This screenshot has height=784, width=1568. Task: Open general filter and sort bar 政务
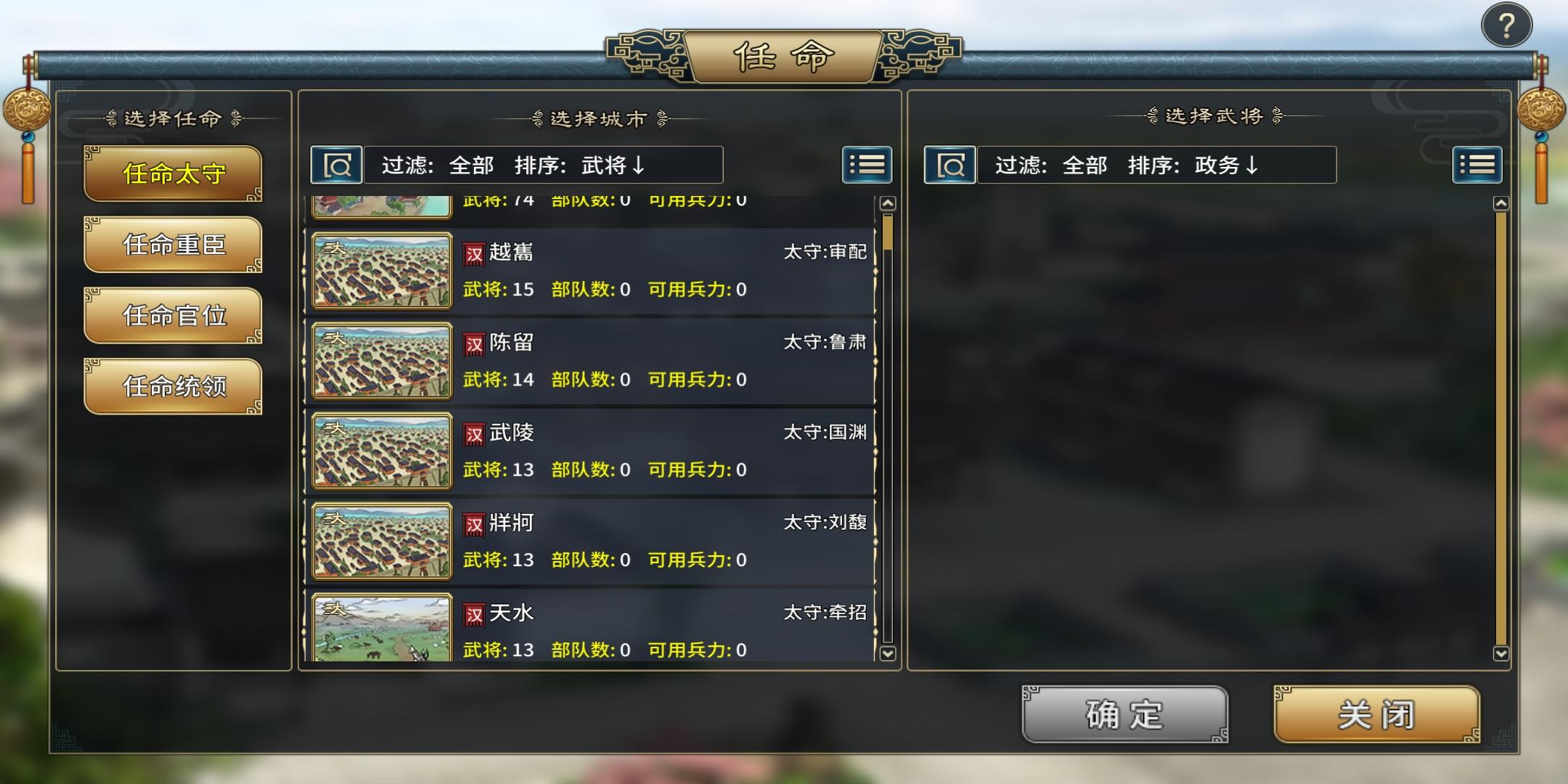[x=1156, y=166]
